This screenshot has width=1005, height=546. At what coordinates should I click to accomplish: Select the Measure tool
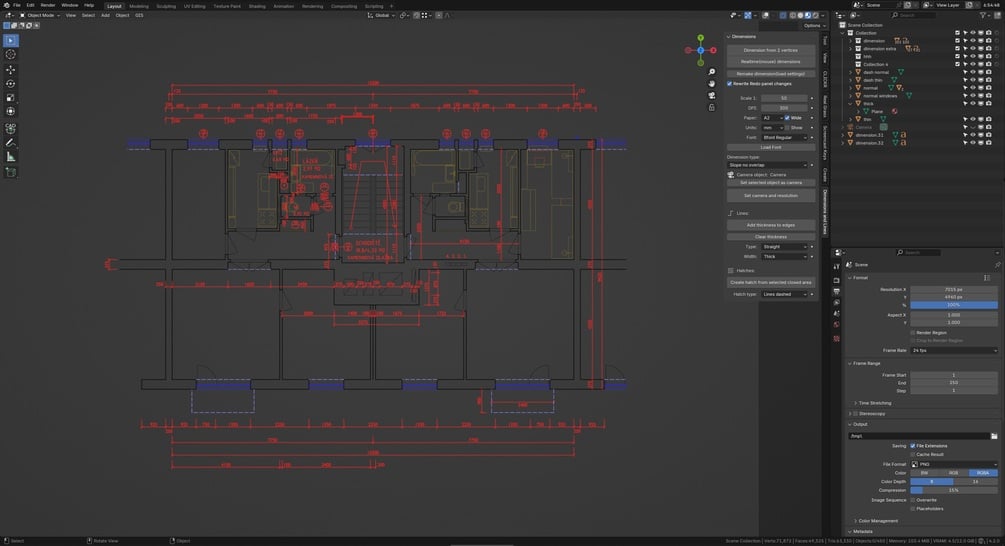tap(10, 156)
